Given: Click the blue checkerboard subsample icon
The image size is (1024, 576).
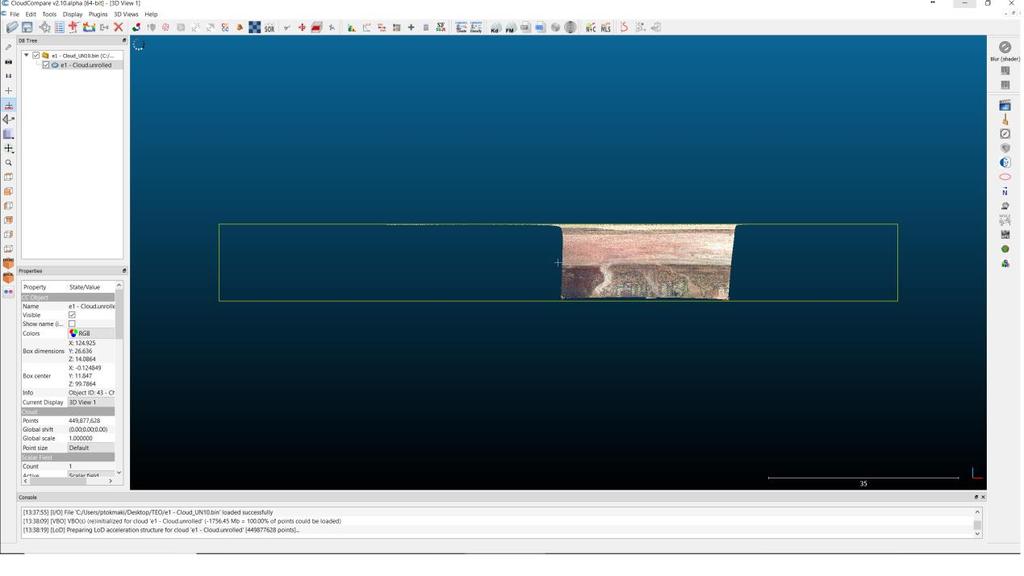Looking at the screenshot, I should (x=254, y=27).
